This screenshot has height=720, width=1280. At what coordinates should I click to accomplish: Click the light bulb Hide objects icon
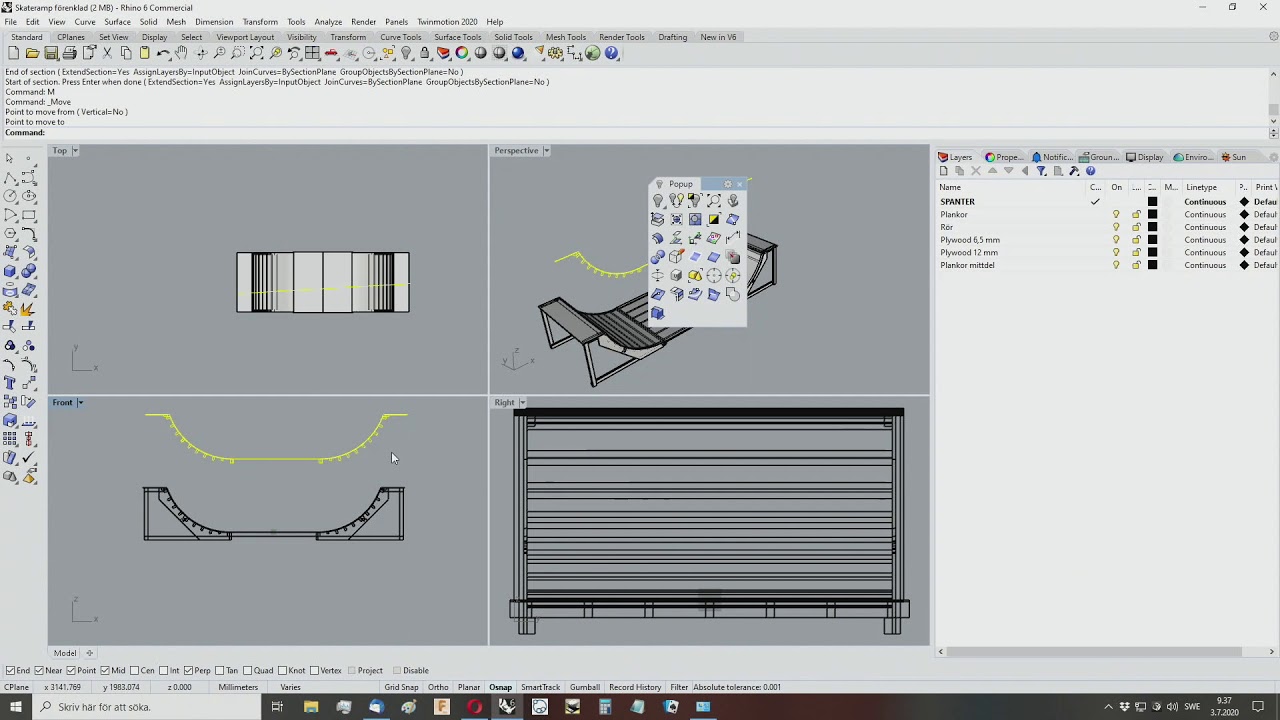point(406,53)
